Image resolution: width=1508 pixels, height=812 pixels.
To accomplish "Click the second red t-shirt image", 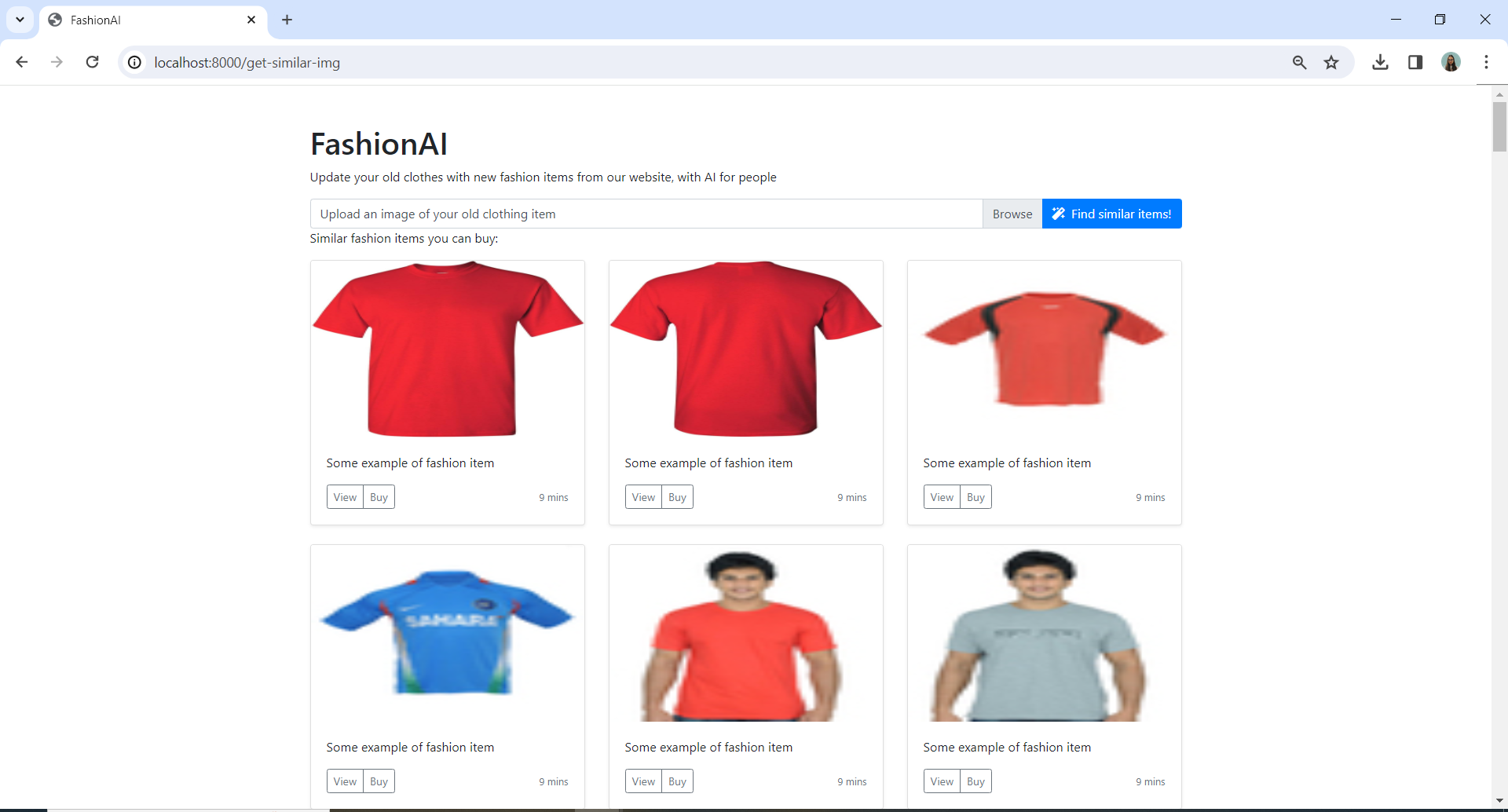I will click(x=746, y=349).
